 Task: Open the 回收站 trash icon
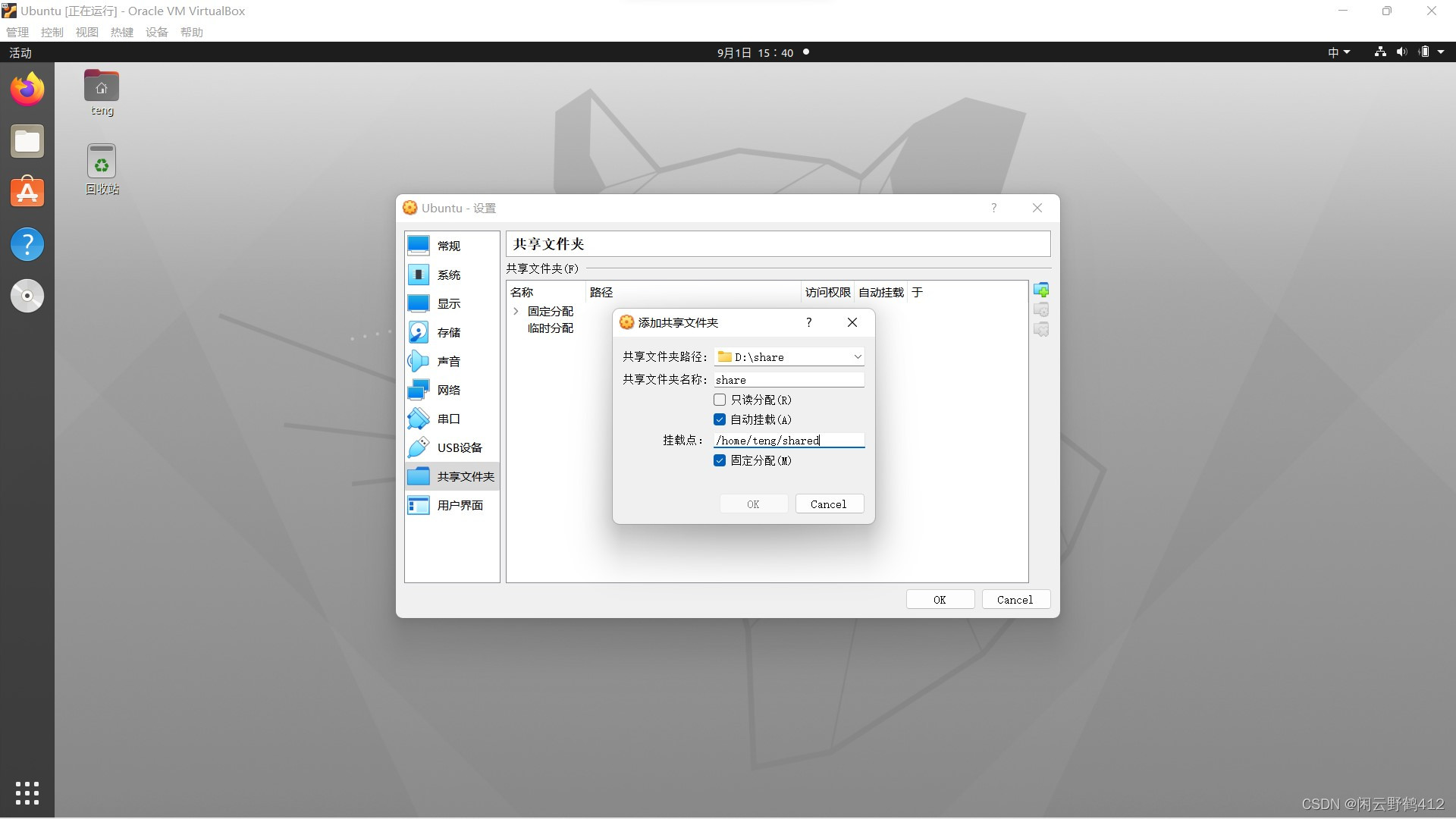click(102, 170)
